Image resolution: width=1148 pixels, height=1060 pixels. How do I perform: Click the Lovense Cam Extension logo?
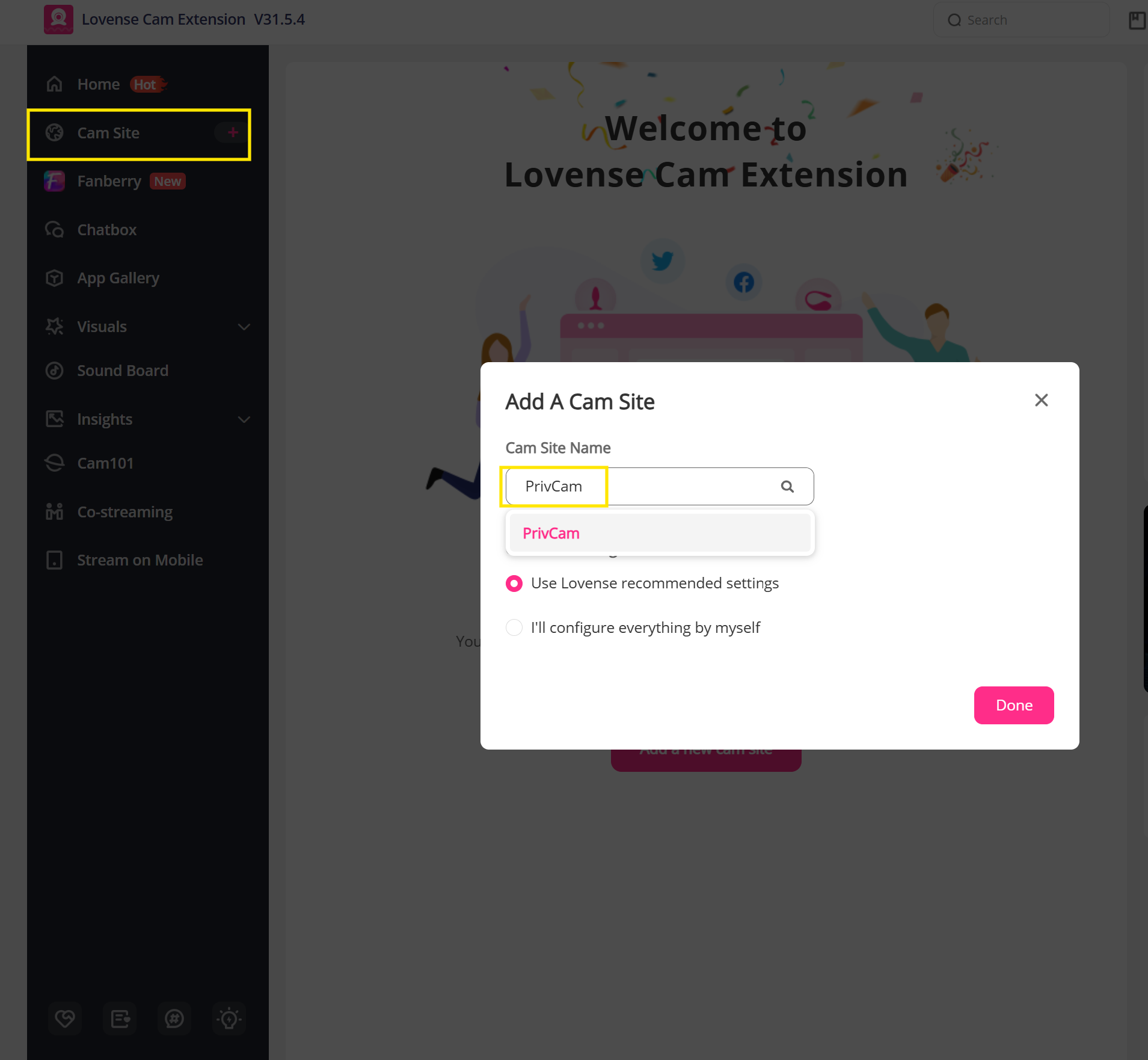(58, 19)
